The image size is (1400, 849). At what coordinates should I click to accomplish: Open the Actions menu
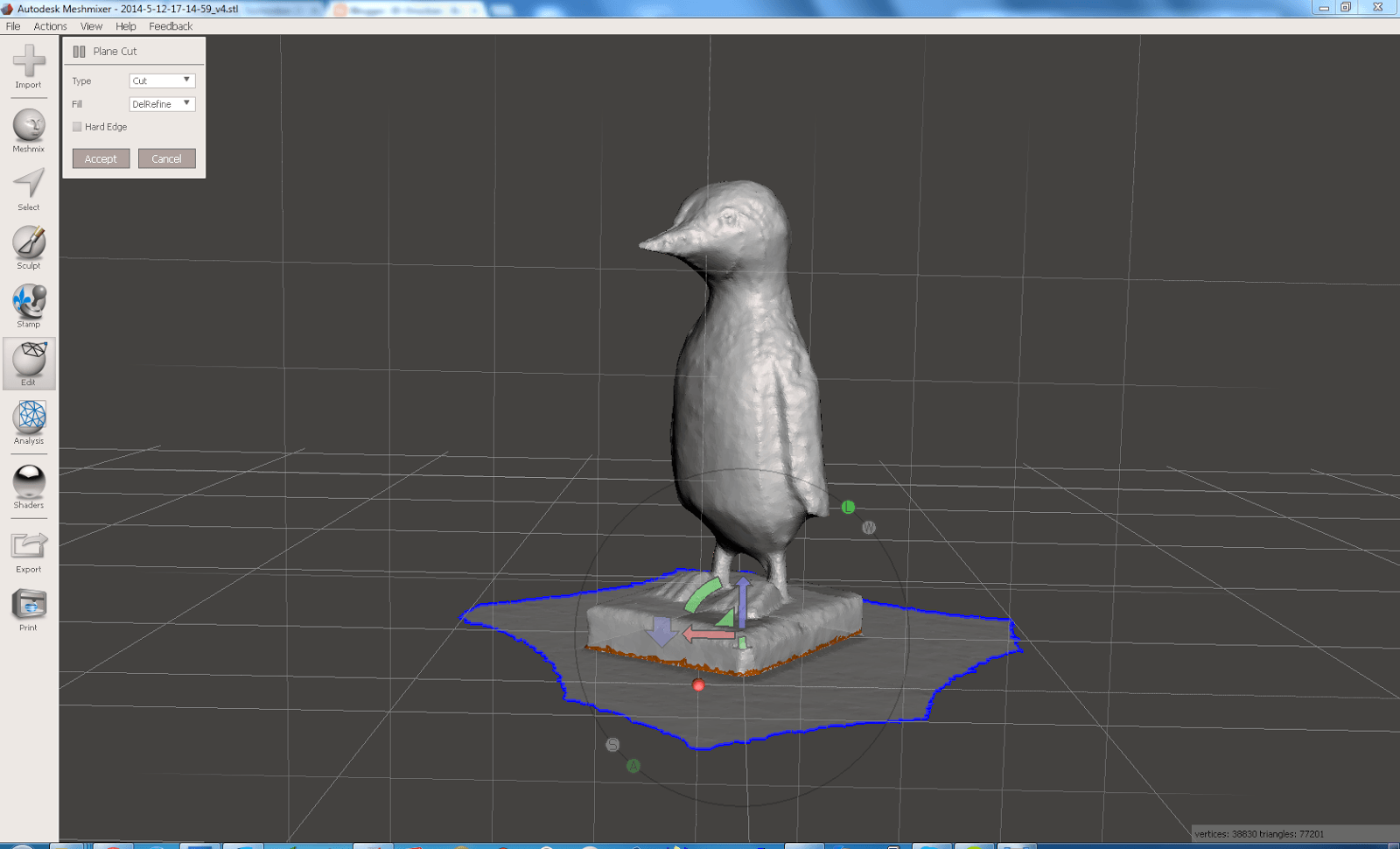pyautogui.click(x=50, y=25)
